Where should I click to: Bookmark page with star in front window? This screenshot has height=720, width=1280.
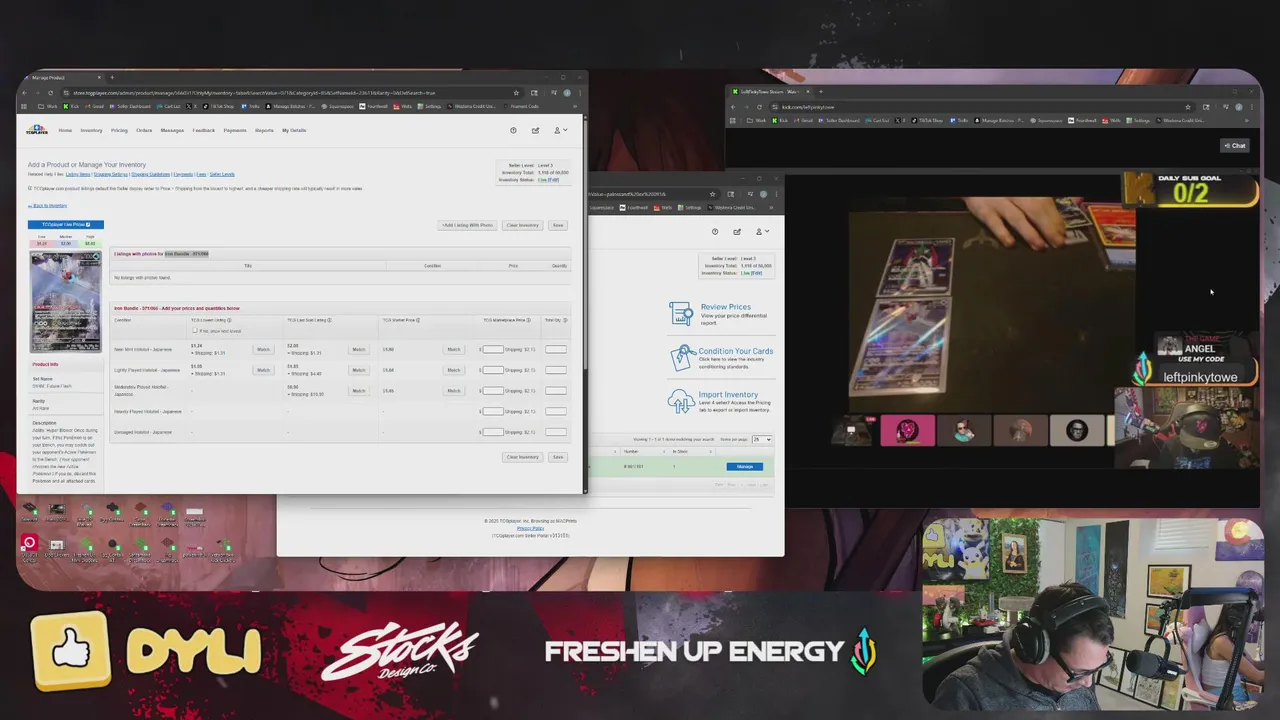tap(516, 93)
